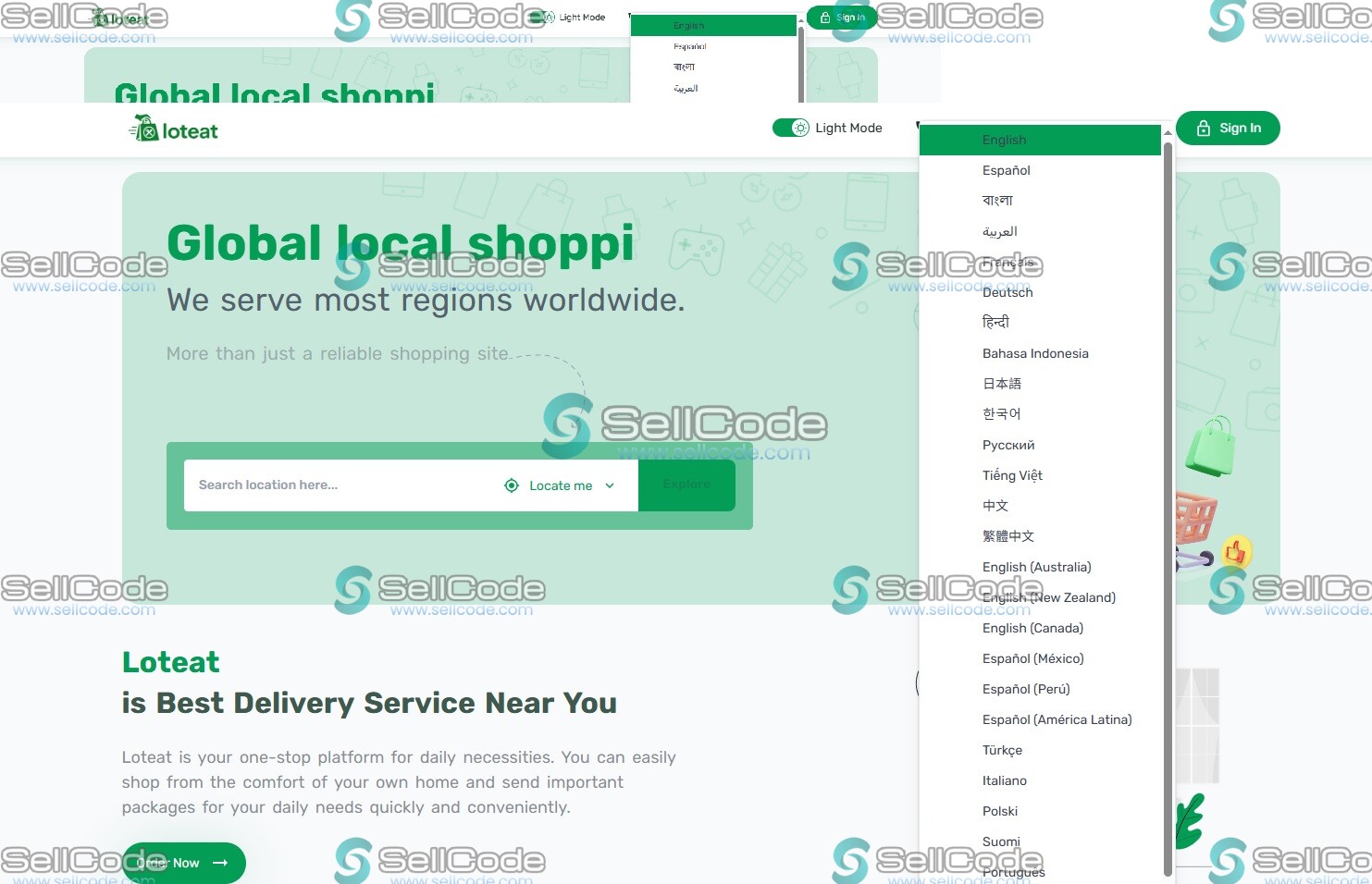Select Español from the language list

(1006, 170)
